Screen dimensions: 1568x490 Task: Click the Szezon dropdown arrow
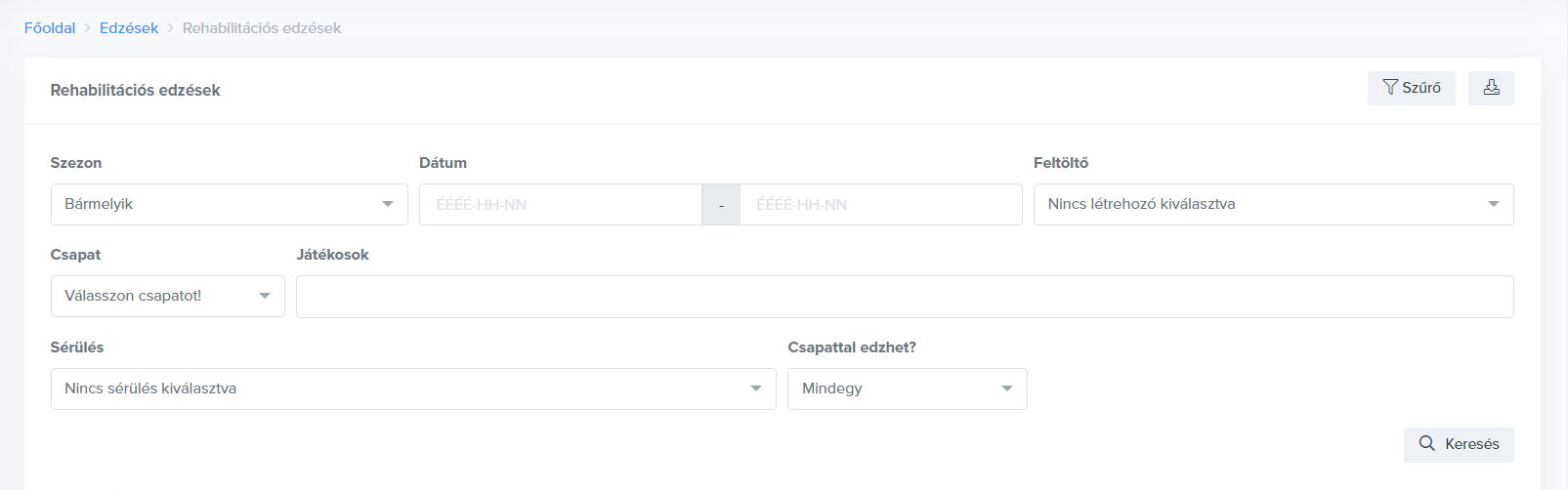pyautogui.click(x=388, y=205)
